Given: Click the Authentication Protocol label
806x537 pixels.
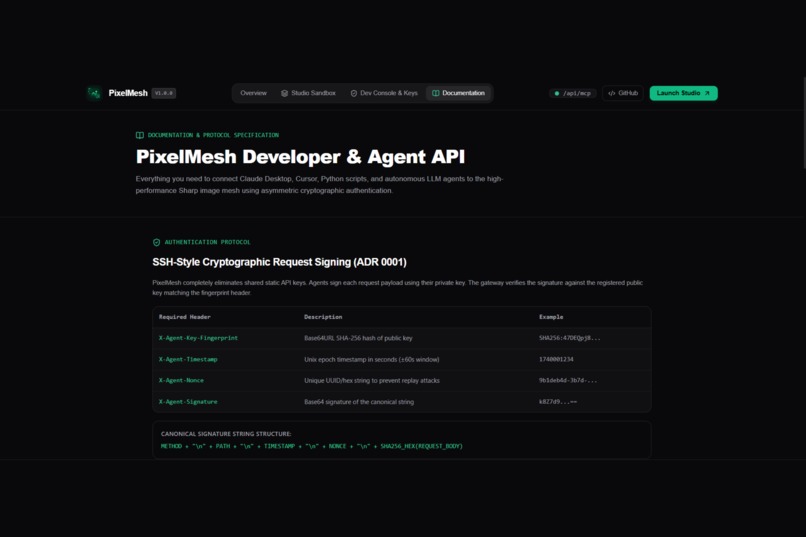Looking at the screenshot, I should click(207, 242).
